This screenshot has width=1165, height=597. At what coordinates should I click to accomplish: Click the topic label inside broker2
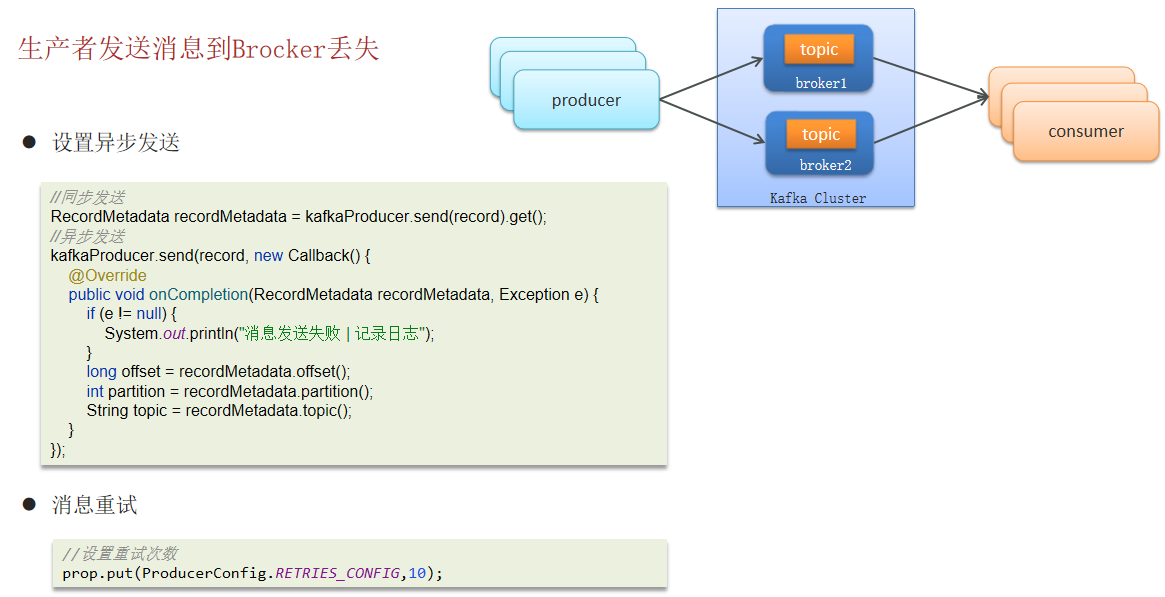820,134
